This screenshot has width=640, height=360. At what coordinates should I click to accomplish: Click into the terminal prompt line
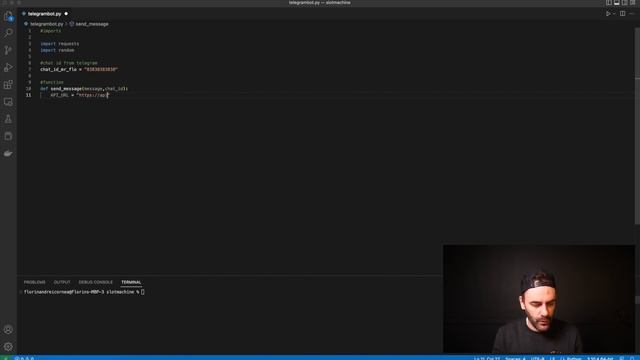click(84, 292)
